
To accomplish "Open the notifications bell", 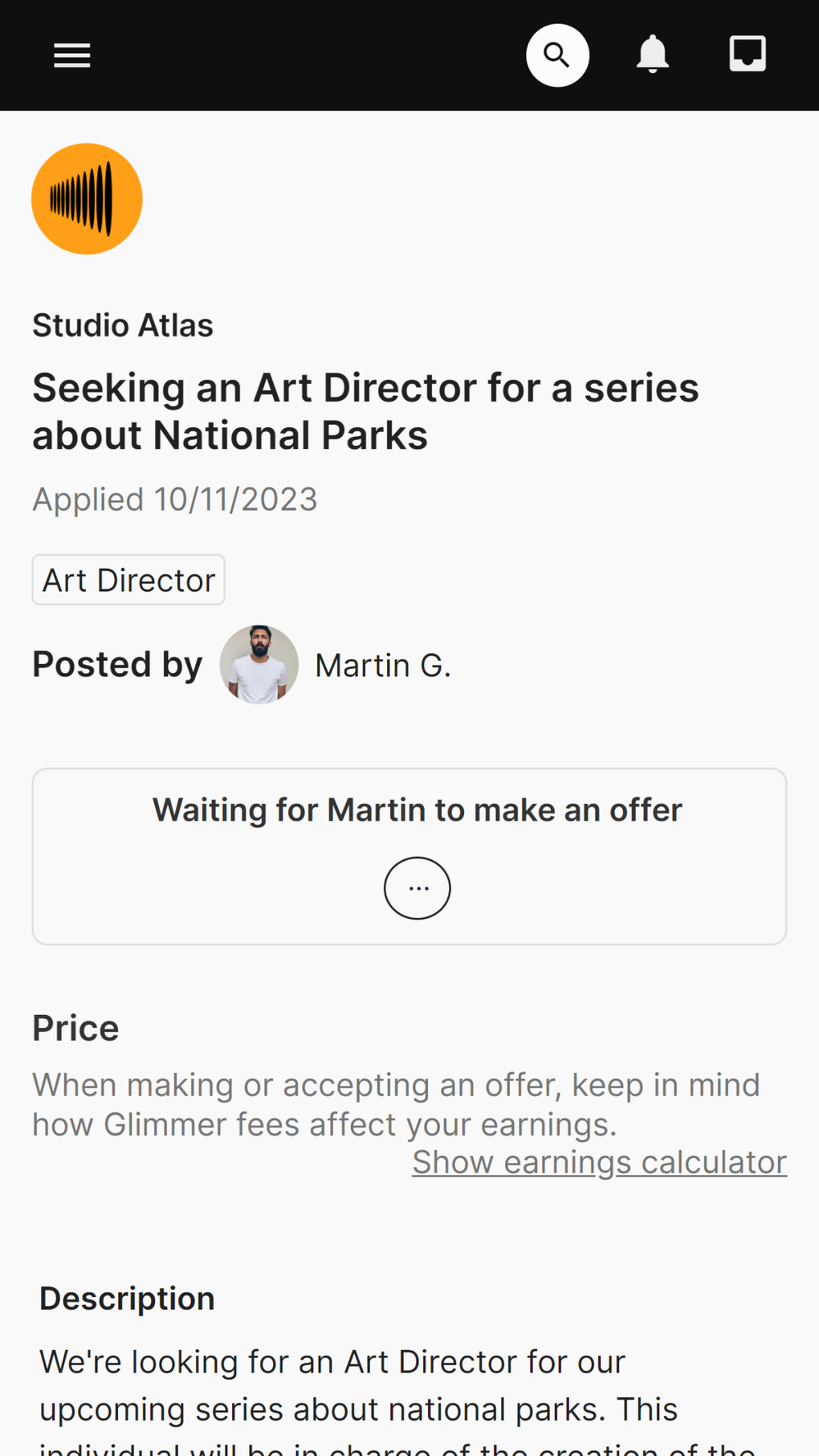I will pos(653,55).
